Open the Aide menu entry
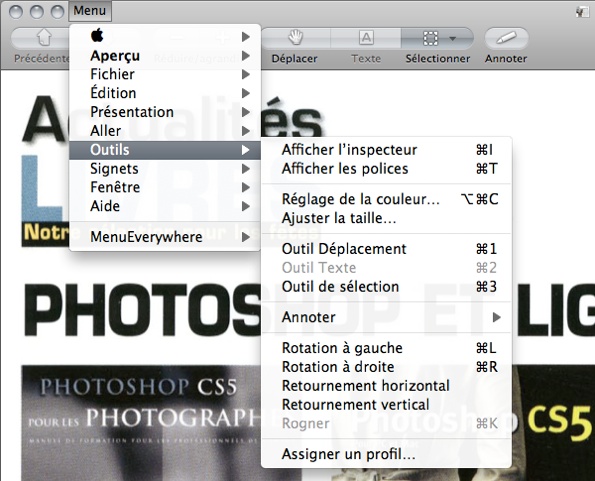The width and height of the screenshot is (595, 481). [x=165, y=206]
